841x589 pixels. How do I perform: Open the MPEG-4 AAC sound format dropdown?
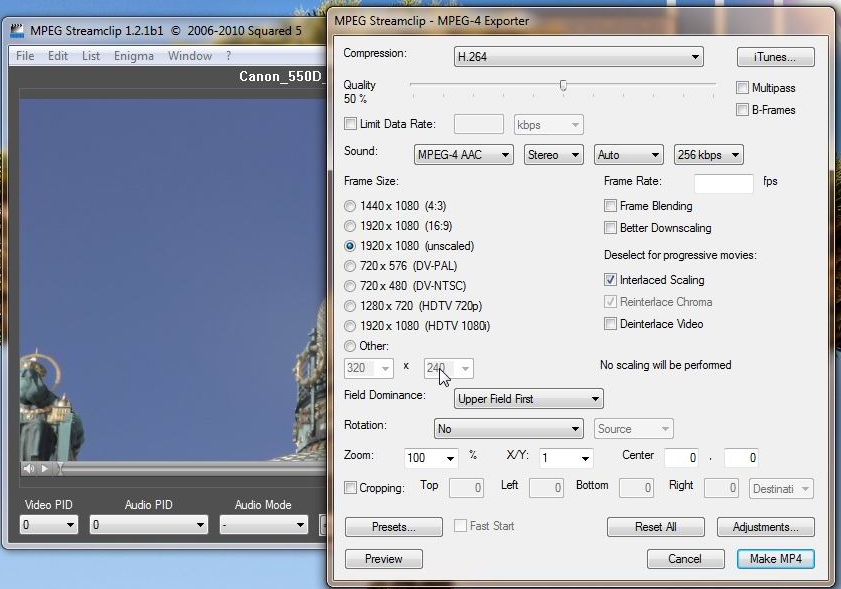click(464, 155)
